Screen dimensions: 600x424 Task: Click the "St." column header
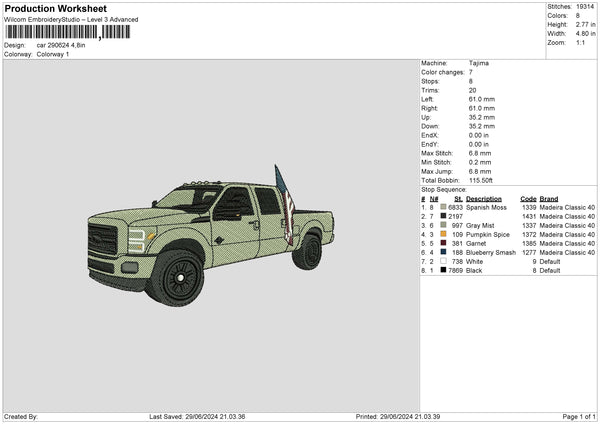coord(458,199)
